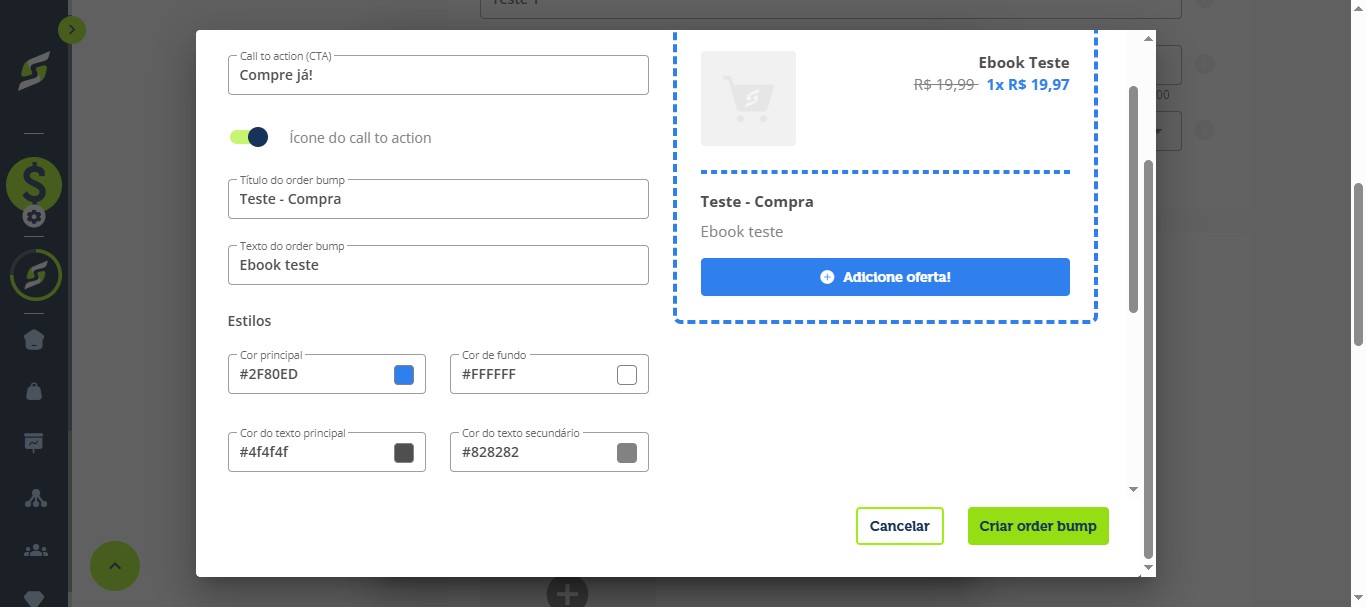1366x607 pixels.
Task: Open the light gray secondary text swatch
Action: [627, 452]
